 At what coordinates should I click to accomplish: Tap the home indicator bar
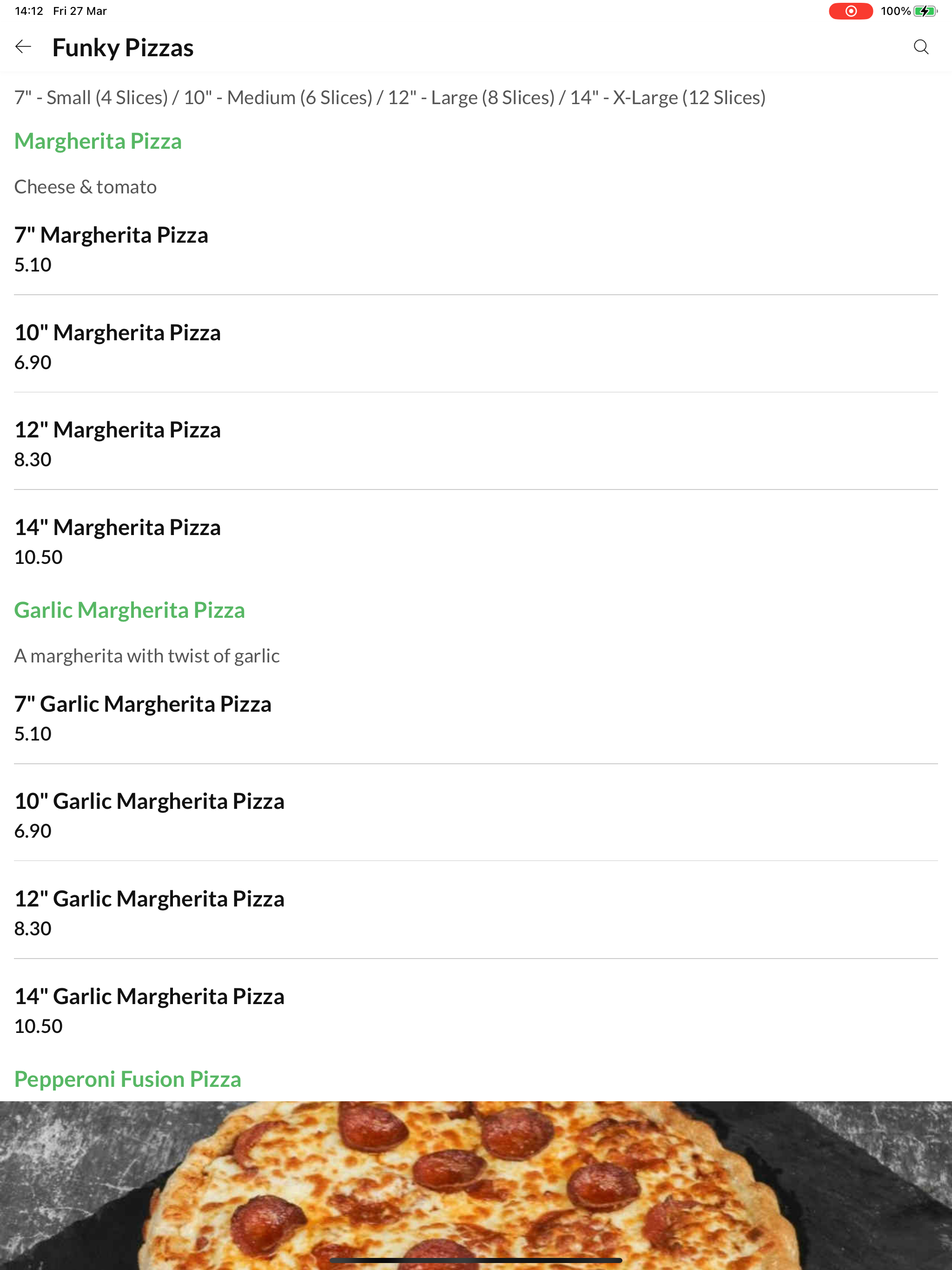tap(476, 1260)
